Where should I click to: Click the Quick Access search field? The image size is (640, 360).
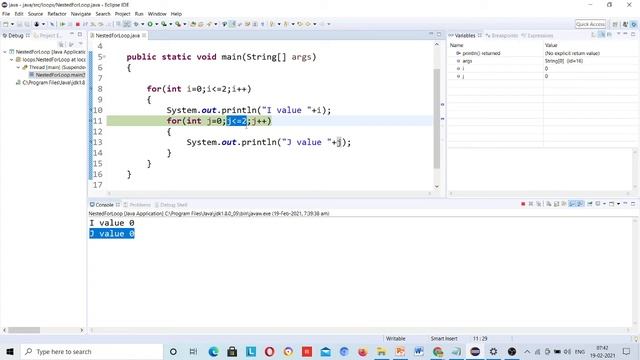[590, 24]
